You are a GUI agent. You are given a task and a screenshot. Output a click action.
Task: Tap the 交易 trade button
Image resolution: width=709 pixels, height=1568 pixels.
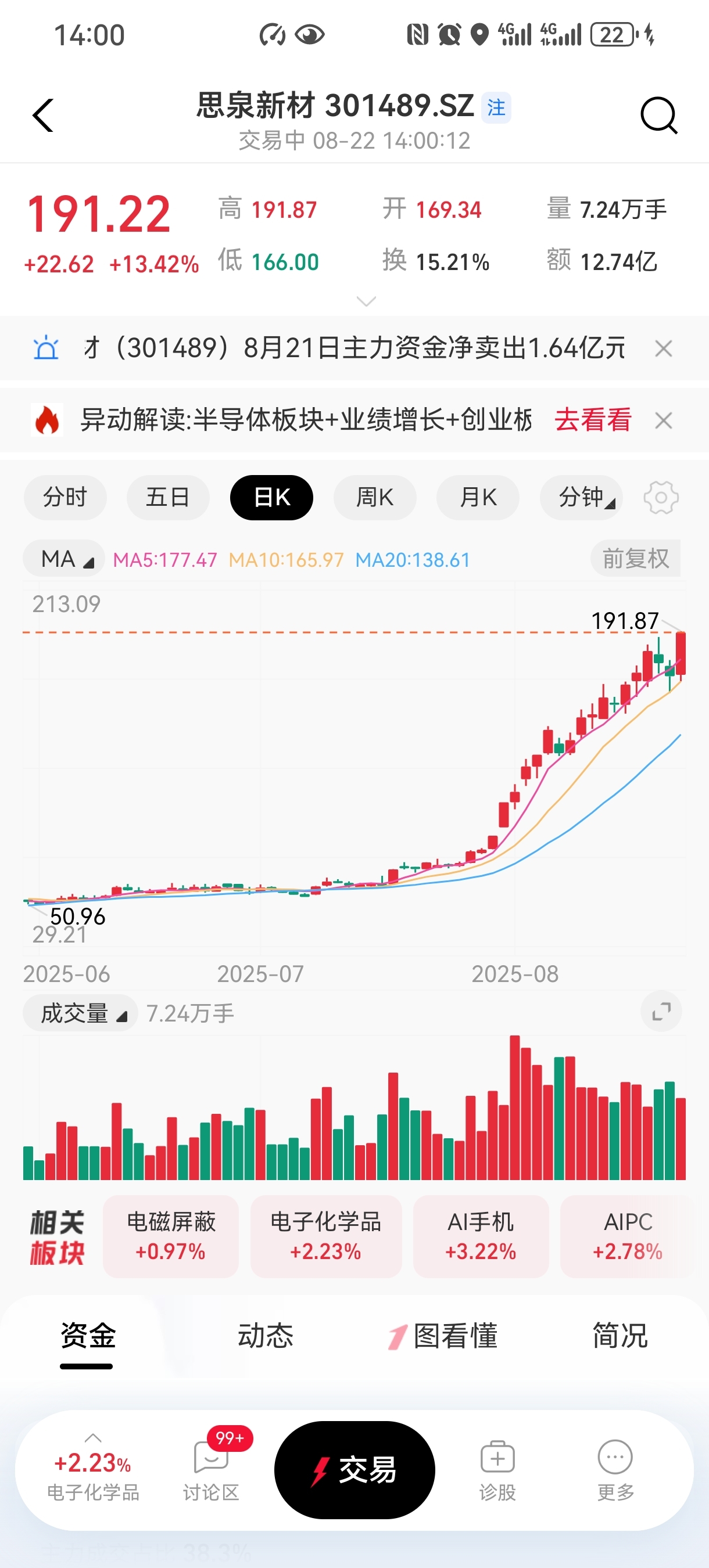354,1470
